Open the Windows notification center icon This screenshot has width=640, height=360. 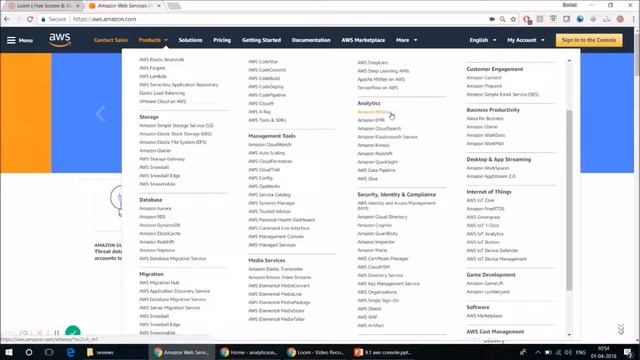[x=628, y=352]
